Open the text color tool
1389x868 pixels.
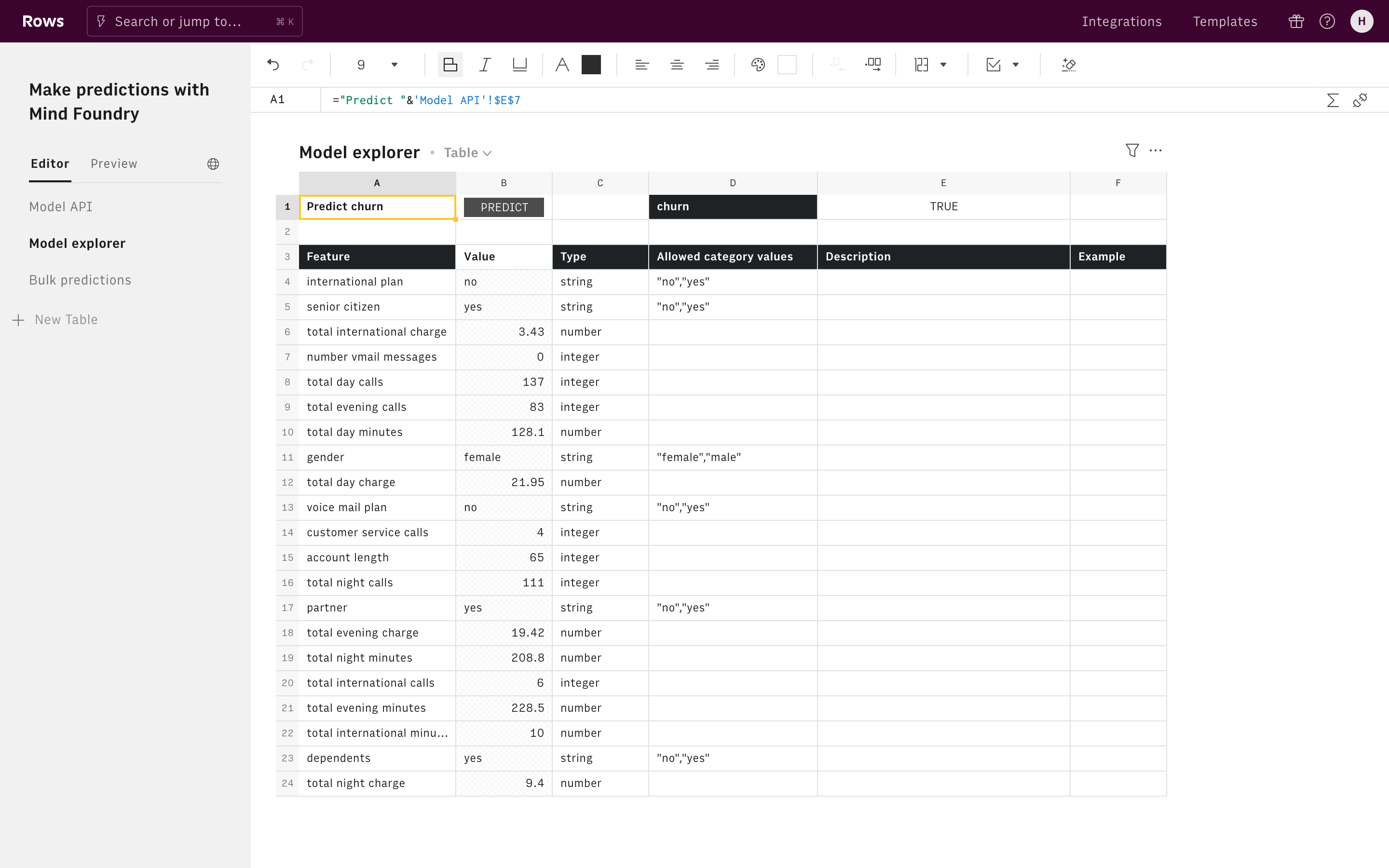(562, 65)
